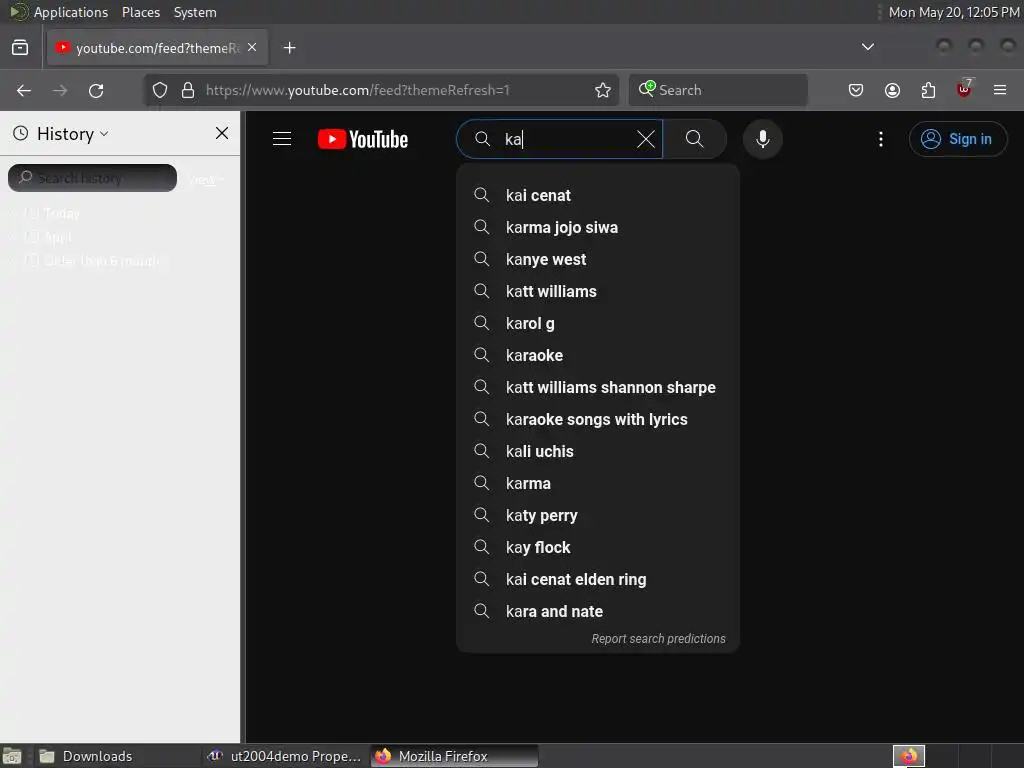Activate Mozilla Firefox taskbar button
Viewport: 1024px width, 768px height.
(455, 756)
